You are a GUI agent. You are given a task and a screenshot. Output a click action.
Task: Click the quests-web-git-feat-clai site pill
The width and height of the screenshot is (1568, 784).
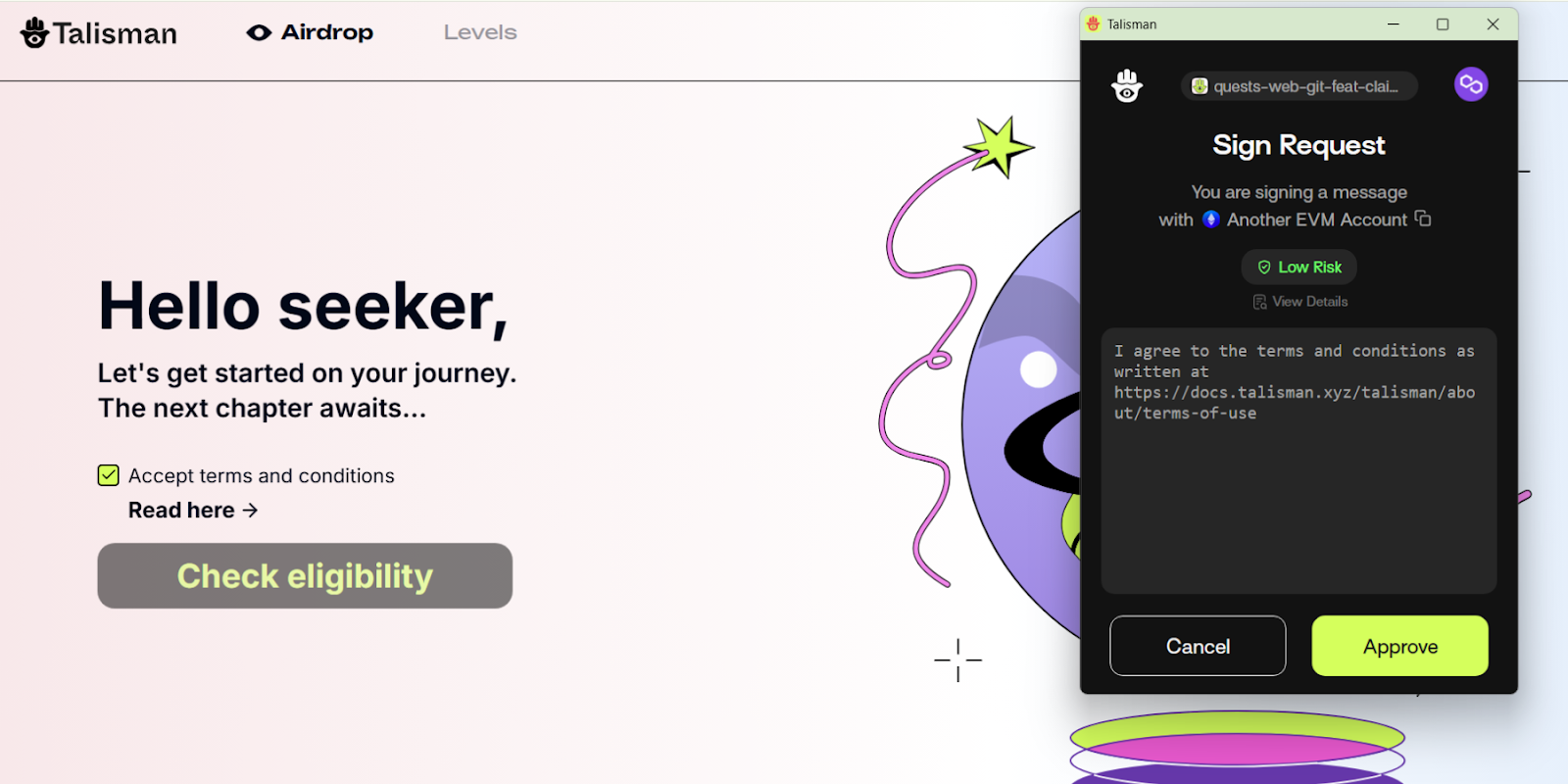tap(1299, 86)
